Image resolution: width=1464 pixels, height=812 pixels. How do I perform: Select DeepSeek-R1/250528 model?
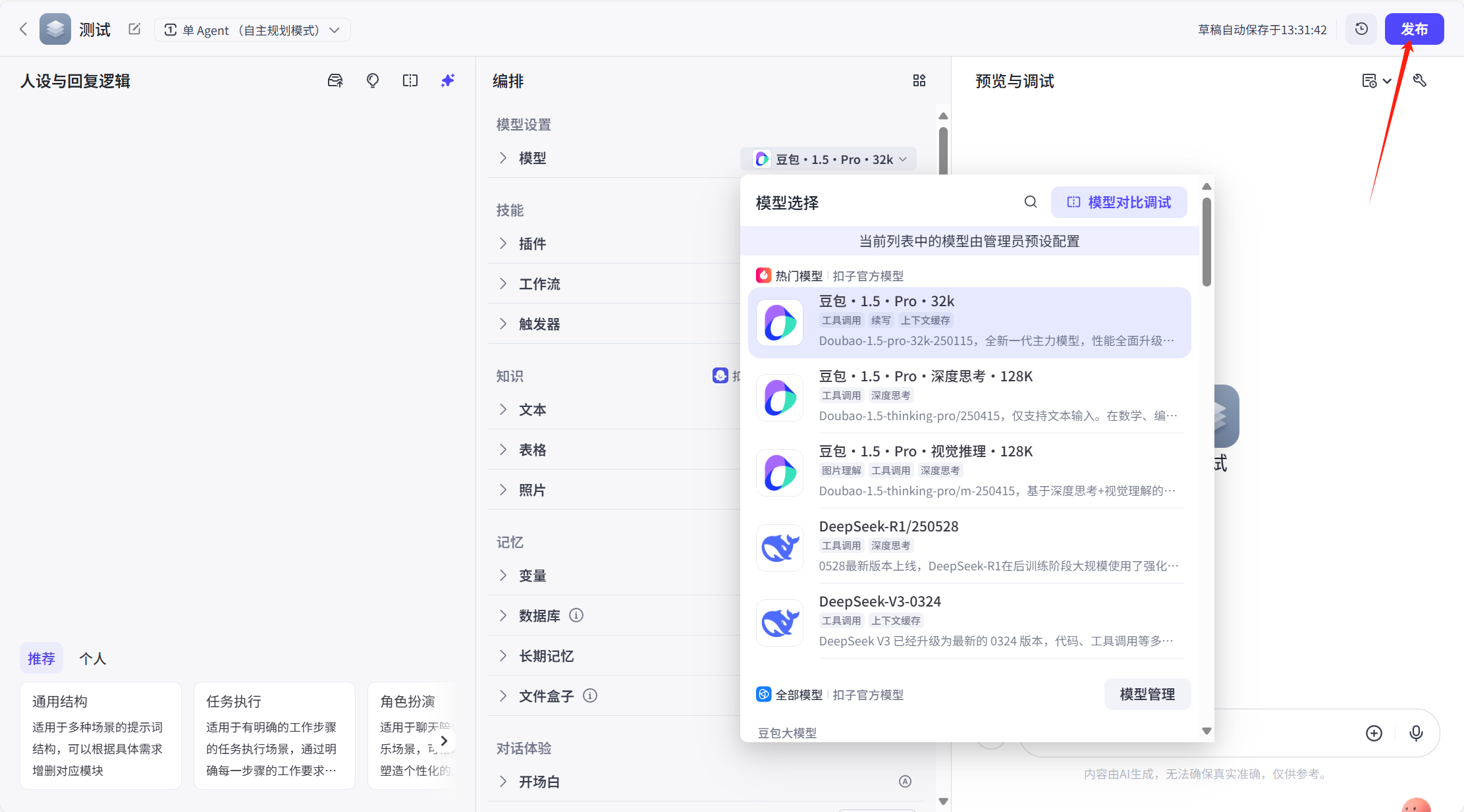[x=969, y=547]
